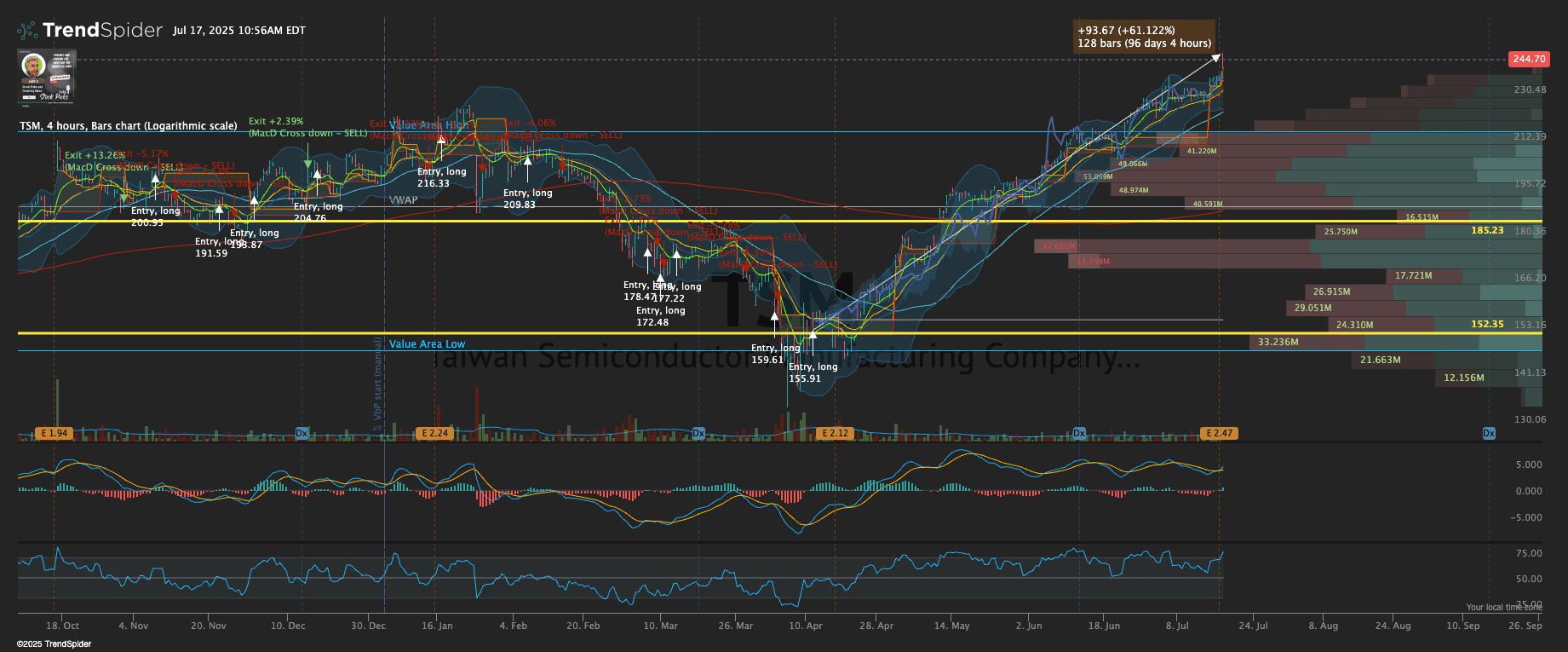The image size is (1568, 652).
Task: Click the 130.06 price axis value
Action: coord(1530,420)
